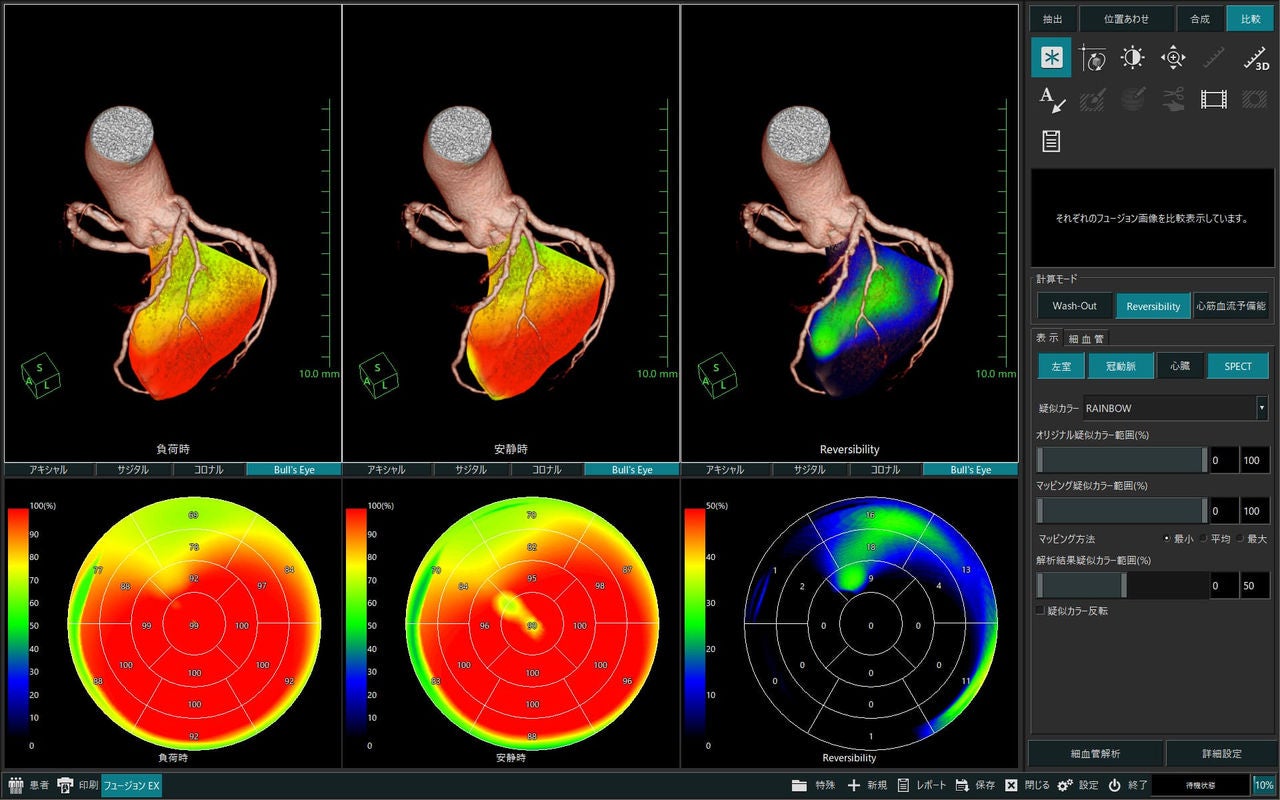
Task: Open the film strip movie tool
Action: coord(1214,99)
